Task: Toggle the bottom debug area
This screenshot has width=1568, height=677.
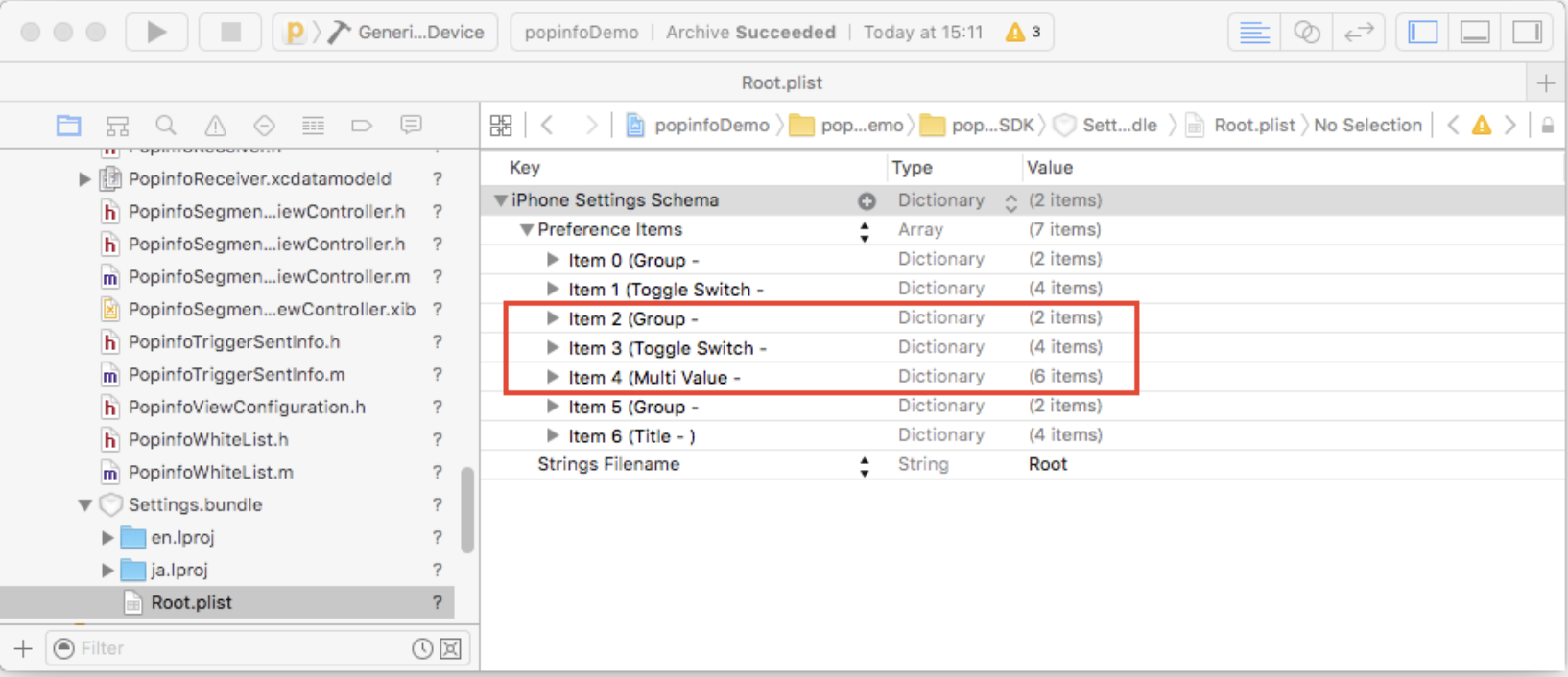Action: click(x=1475, y=32)
